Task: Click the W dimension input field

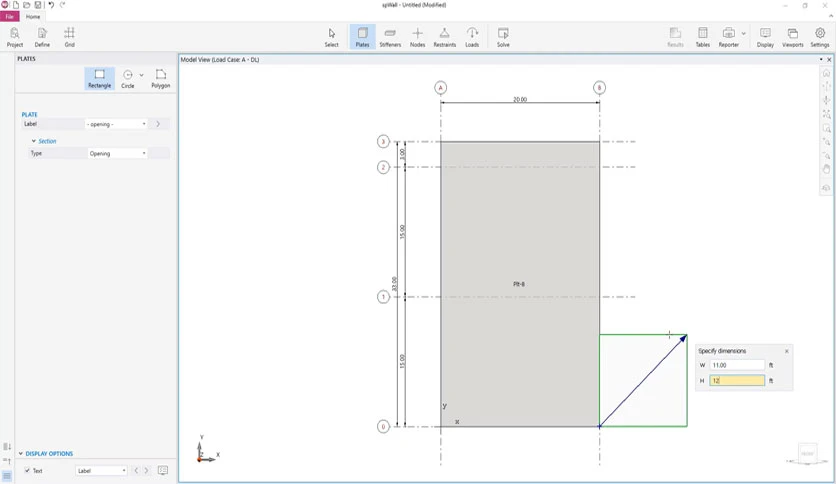Action: pos(737,365)
